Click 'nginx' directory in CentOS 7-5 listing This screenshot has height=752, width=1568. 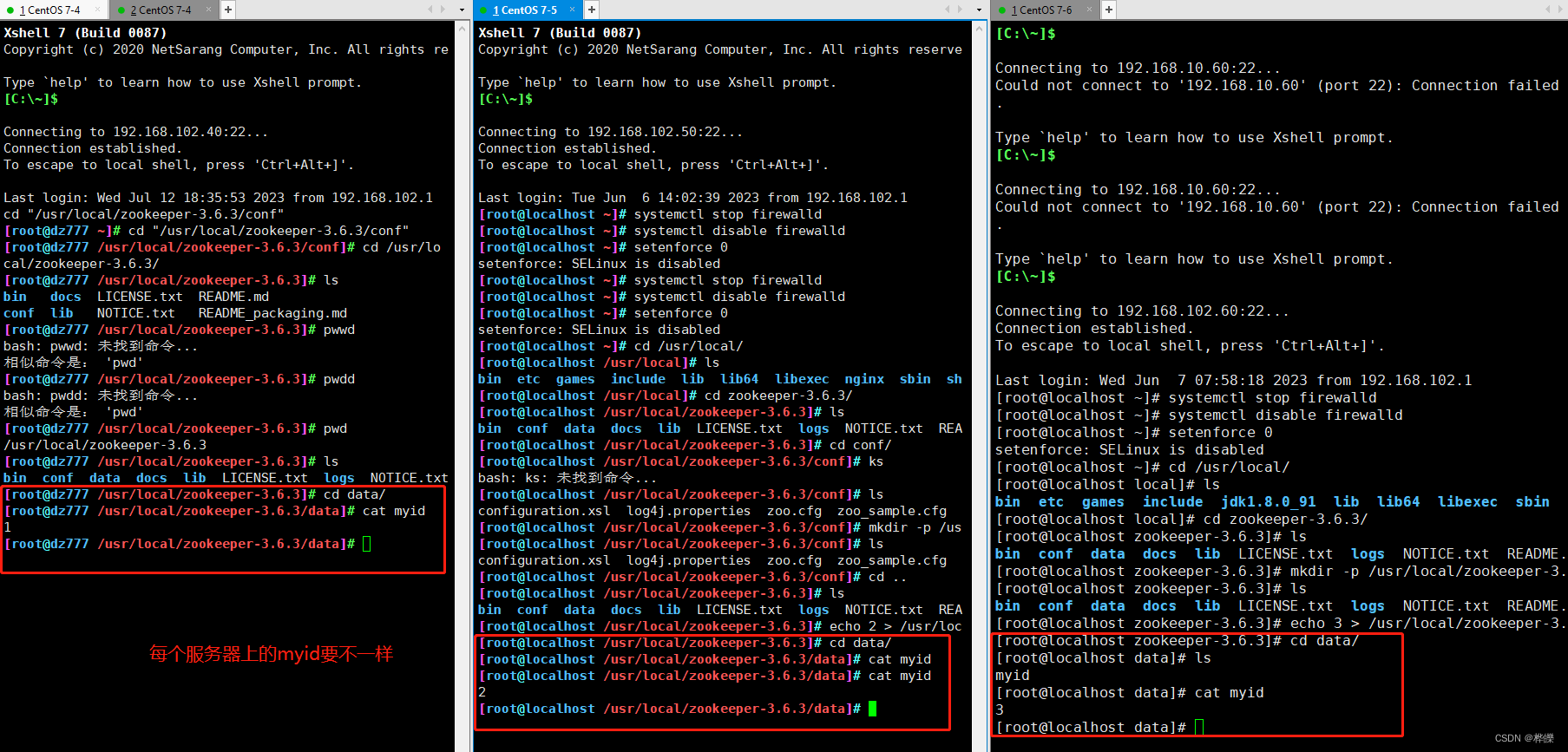point(864,379)
